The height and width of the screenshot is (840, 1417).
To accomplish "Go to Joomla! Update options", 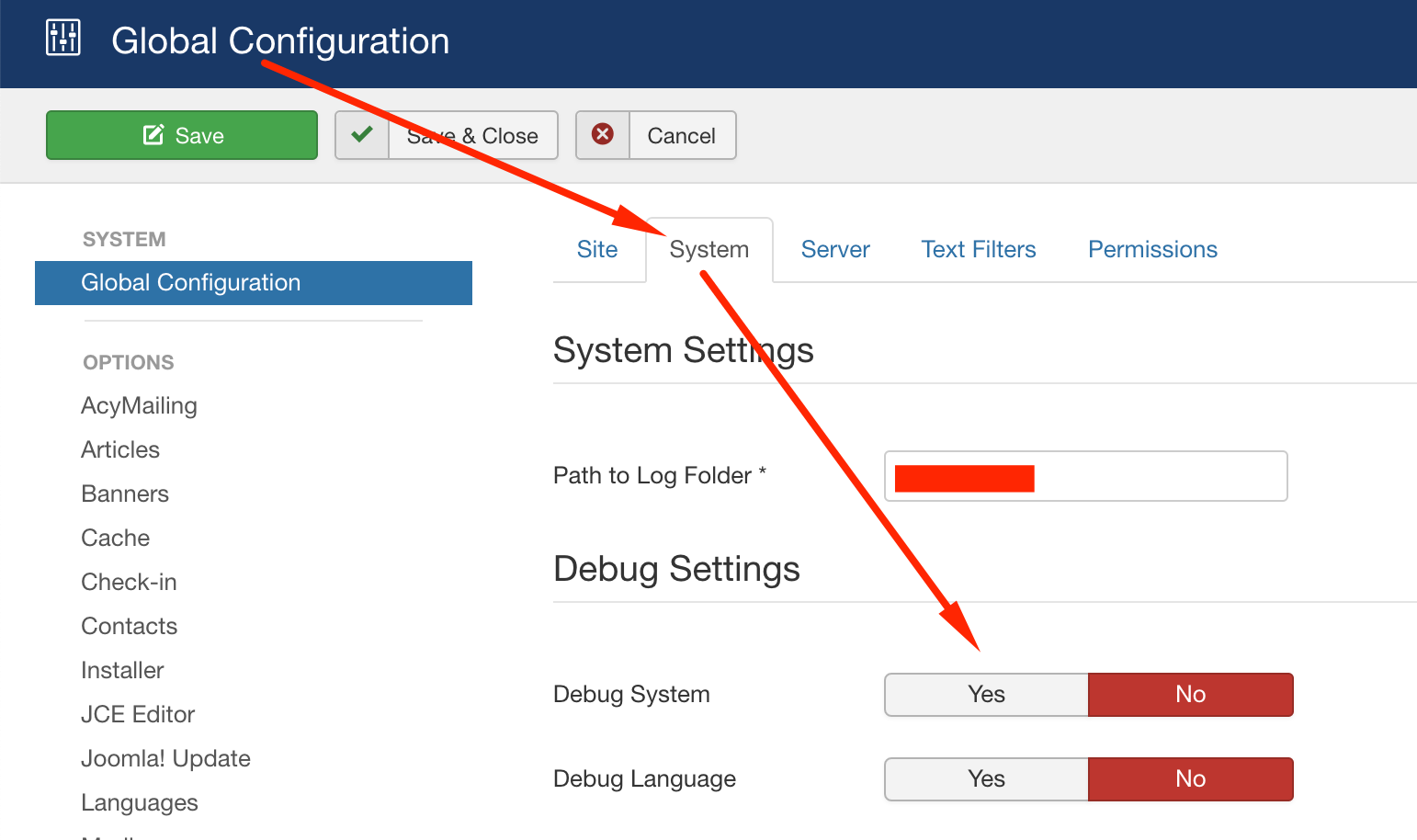I will (165, 759).
